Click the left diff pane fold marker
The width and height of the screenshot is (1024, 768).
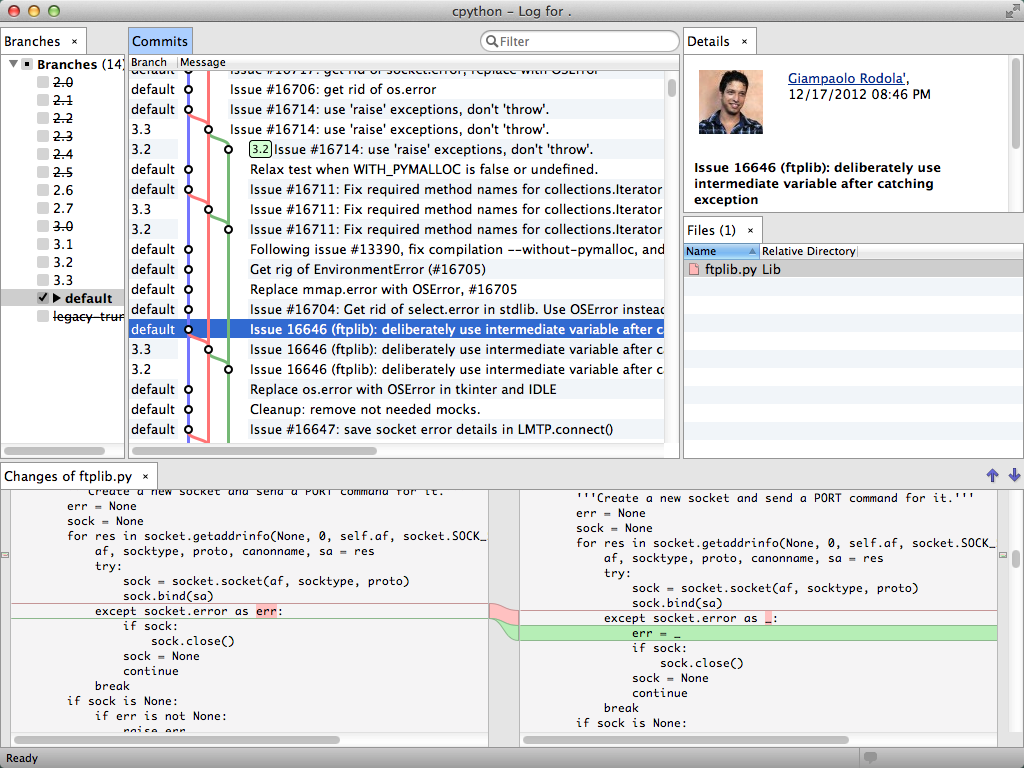[5, 555]
